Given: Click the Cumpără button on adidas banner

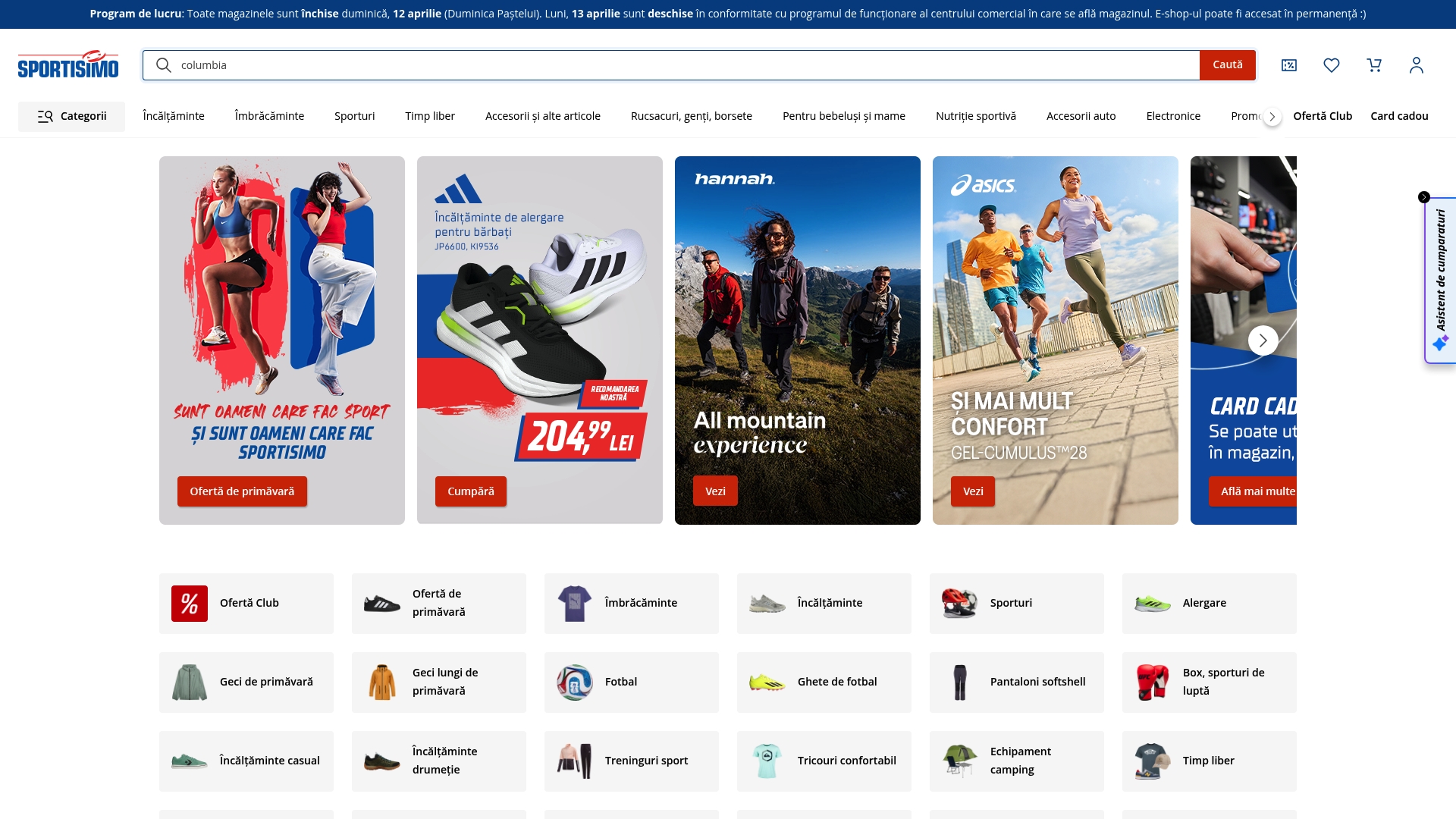Looking at the screenshot, I should (471, 491).
